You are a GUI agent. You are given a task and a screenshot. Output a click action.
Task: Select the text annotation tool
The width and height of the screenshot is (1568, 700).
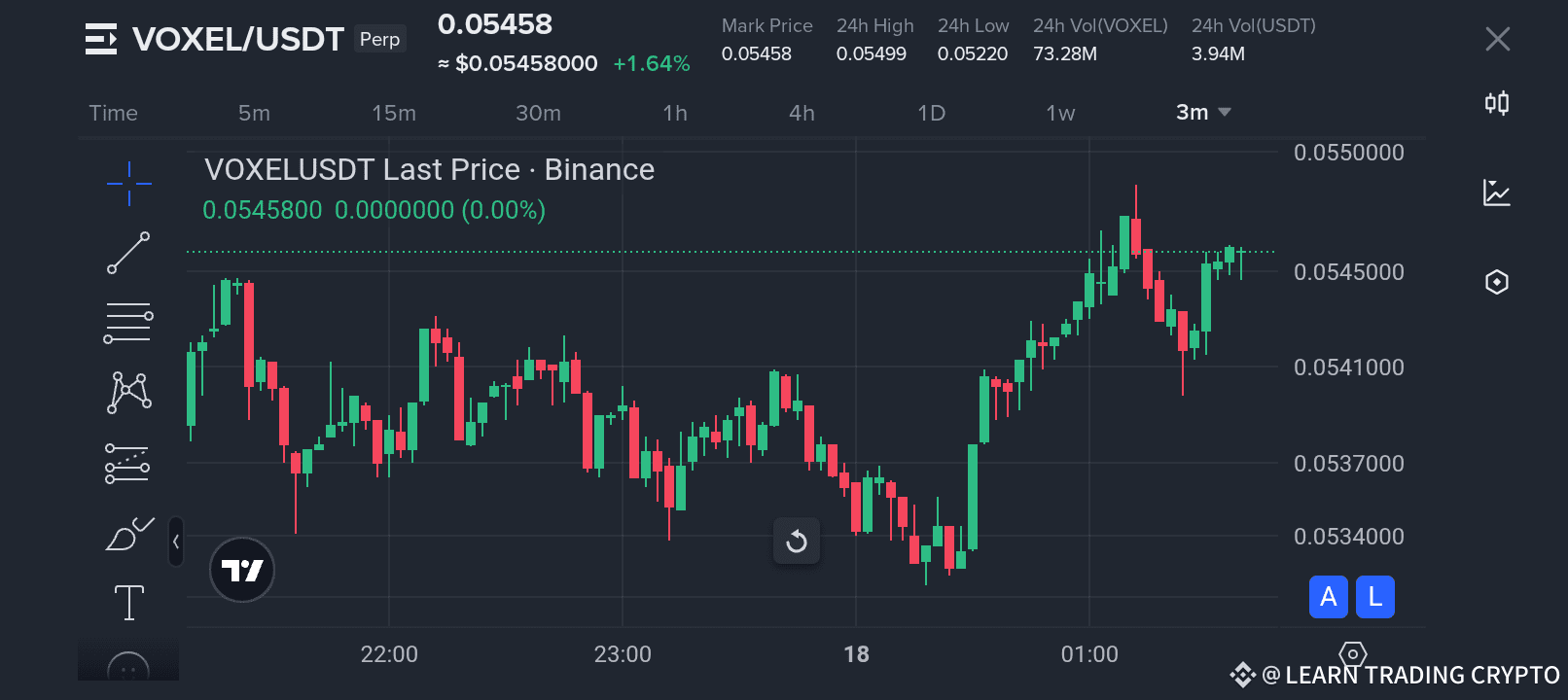[129, 603]
